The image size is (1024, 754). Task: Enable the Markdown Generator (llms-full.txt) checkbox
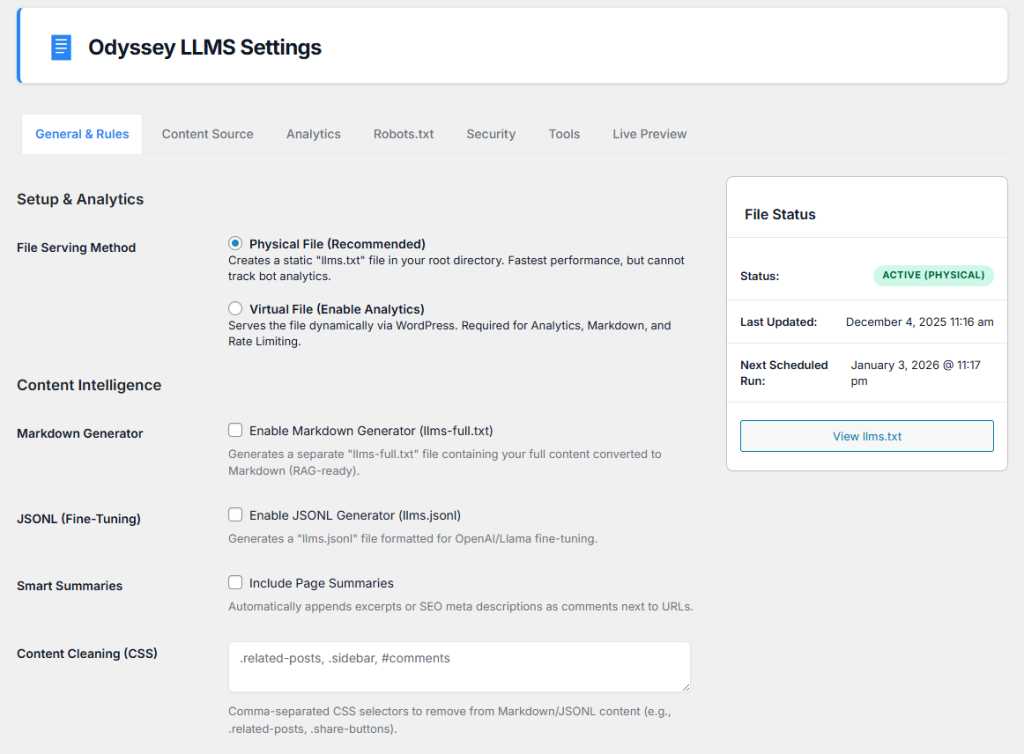[x=235, y=429]
